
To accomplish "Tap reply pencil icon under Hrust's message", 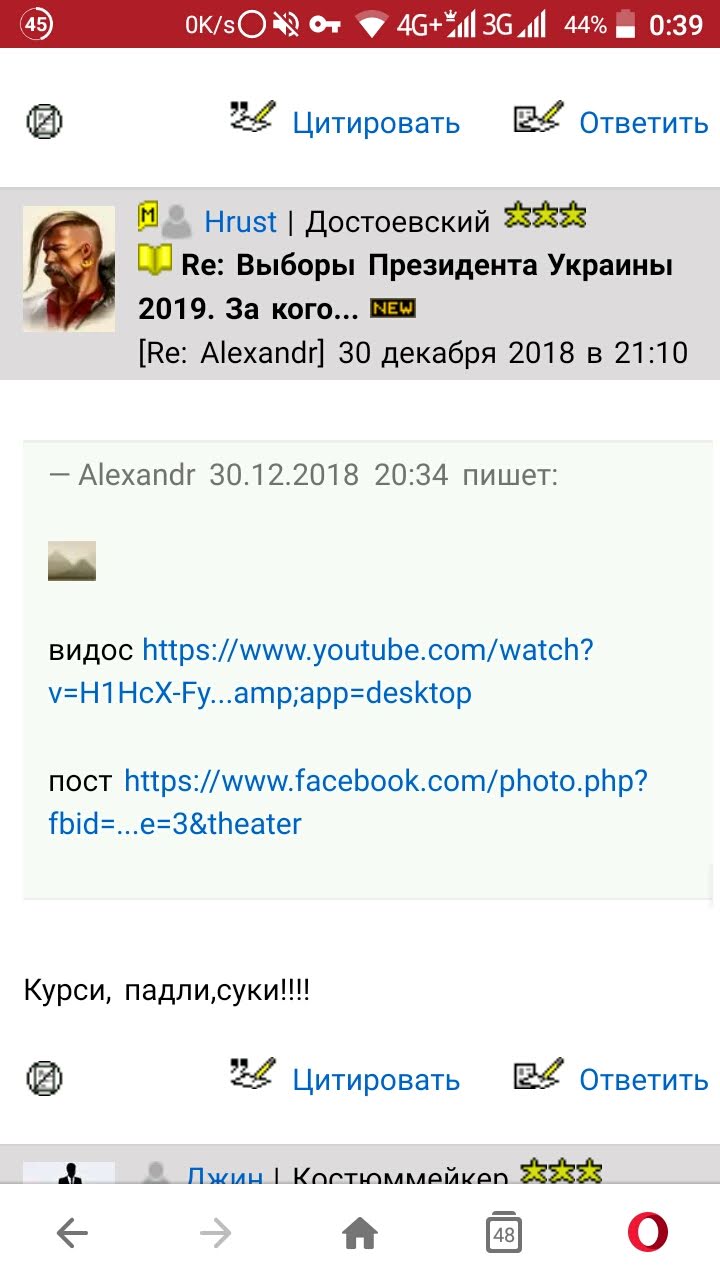I will (x=539, y=1073).
